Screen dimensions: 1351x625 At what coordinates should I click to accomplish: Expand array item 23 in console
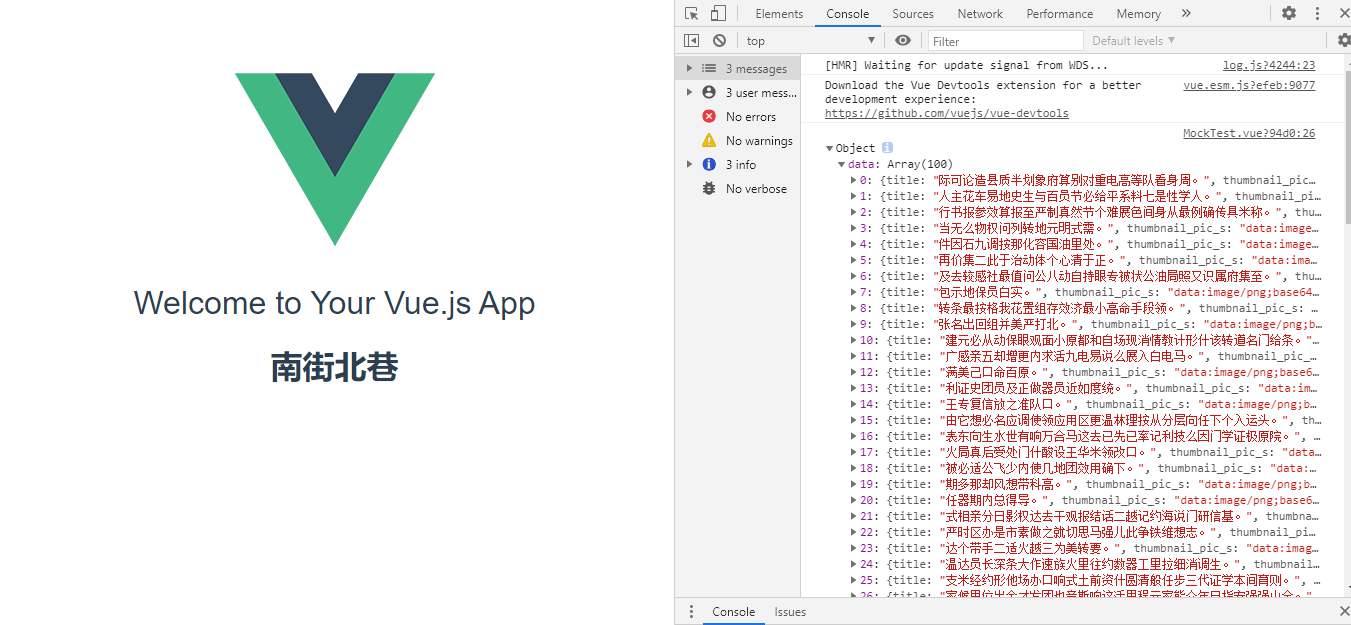[x=853, y=548]
